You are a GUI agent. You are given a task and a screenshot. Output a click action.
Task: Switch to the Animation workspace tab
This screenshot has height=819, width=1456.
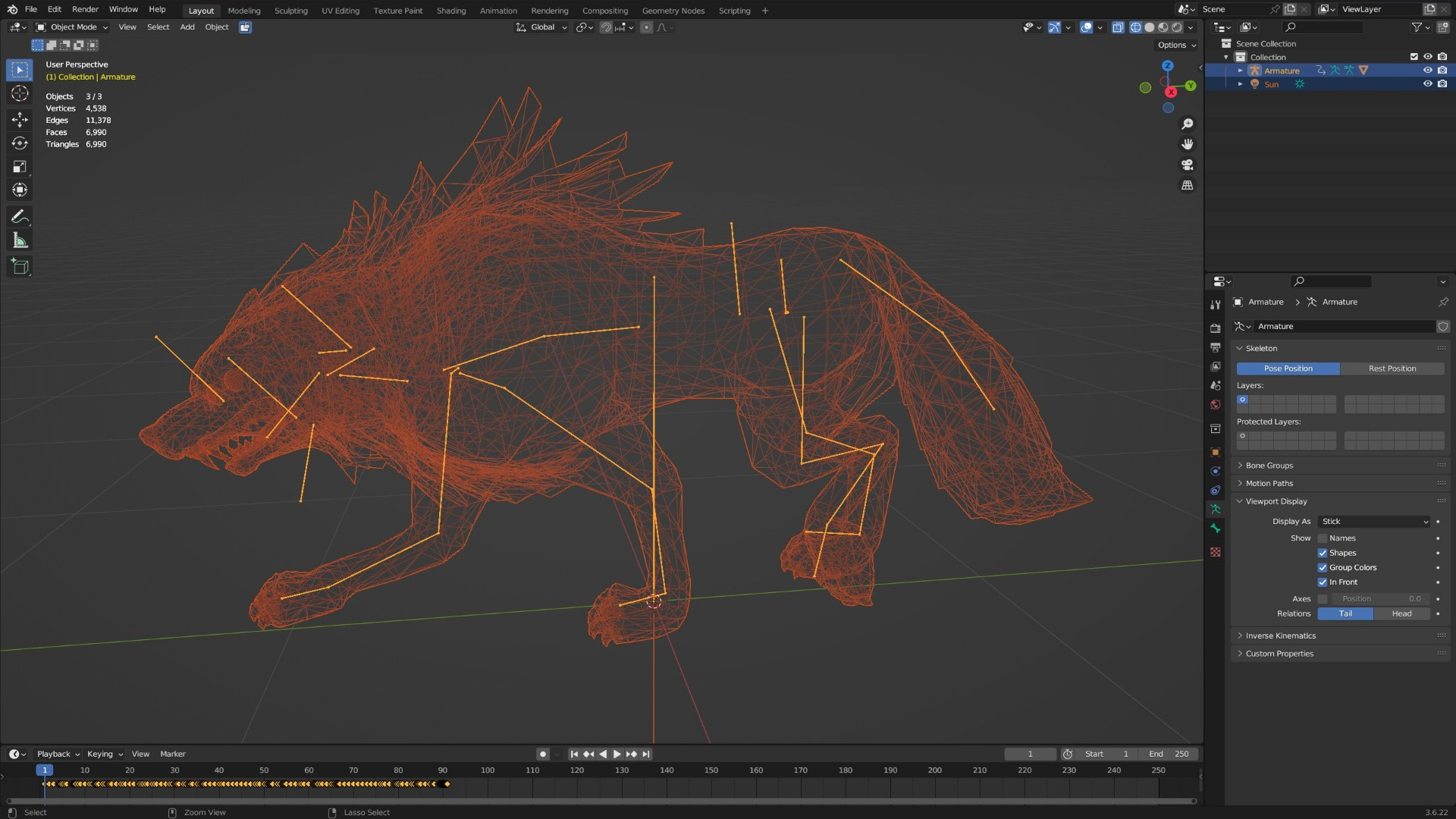498,11
